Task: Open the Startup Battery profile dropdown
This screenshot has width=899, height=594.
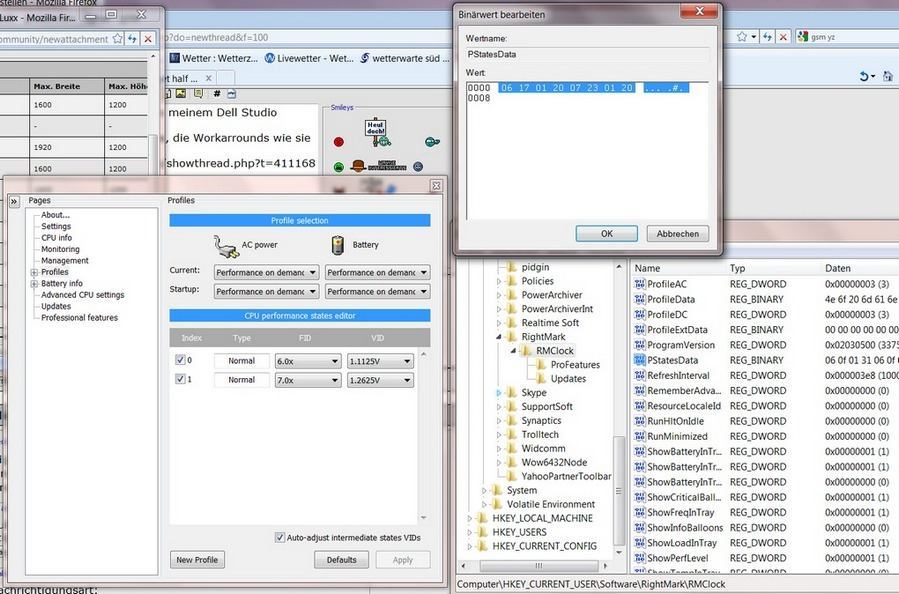Action: click(377, 291)
